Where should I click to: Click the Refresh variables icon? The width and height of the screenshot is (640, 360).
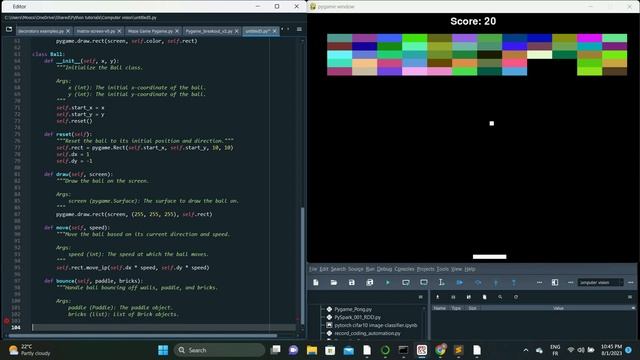coord(516,297)
